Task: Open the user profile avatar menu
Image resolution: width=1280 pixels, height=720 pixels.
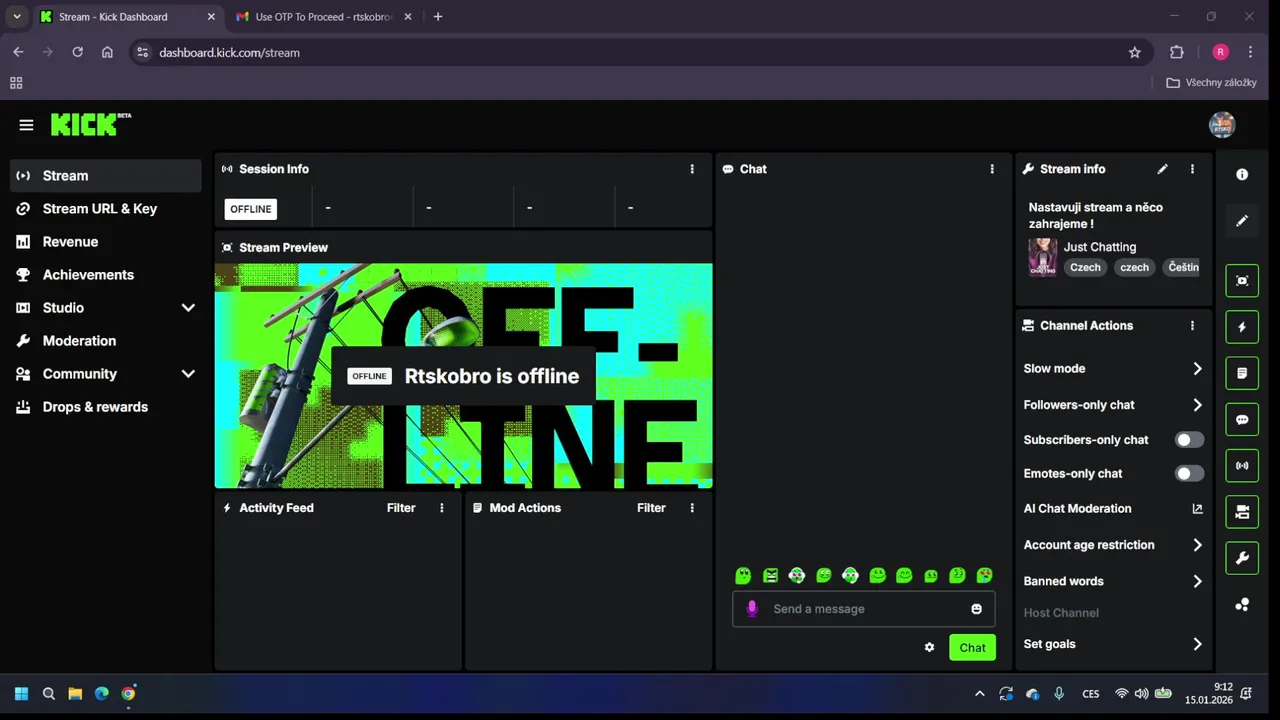Action: pos(1222,125)
